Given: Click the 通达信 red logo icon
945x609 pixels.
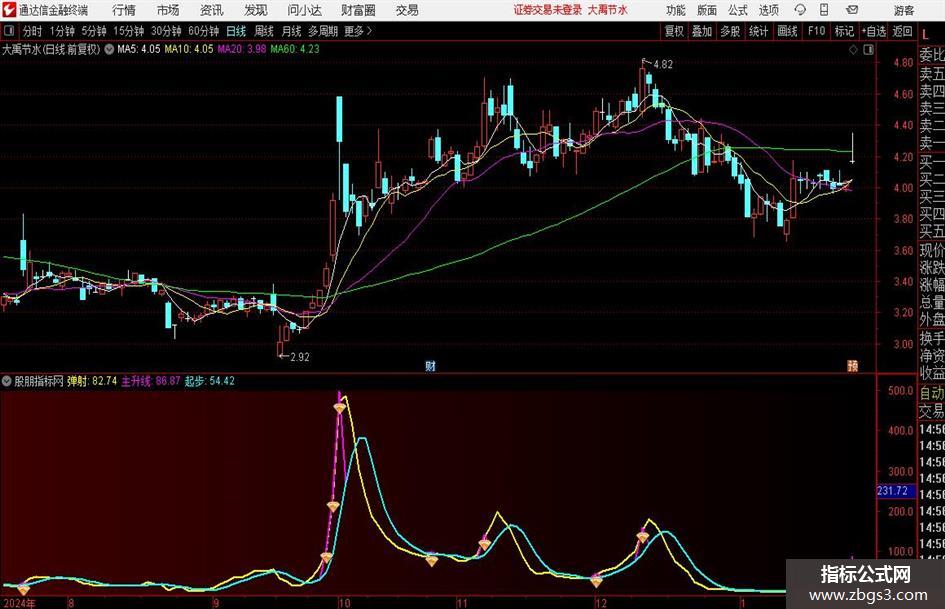Looking at the screenshot, I should [9, 10].
